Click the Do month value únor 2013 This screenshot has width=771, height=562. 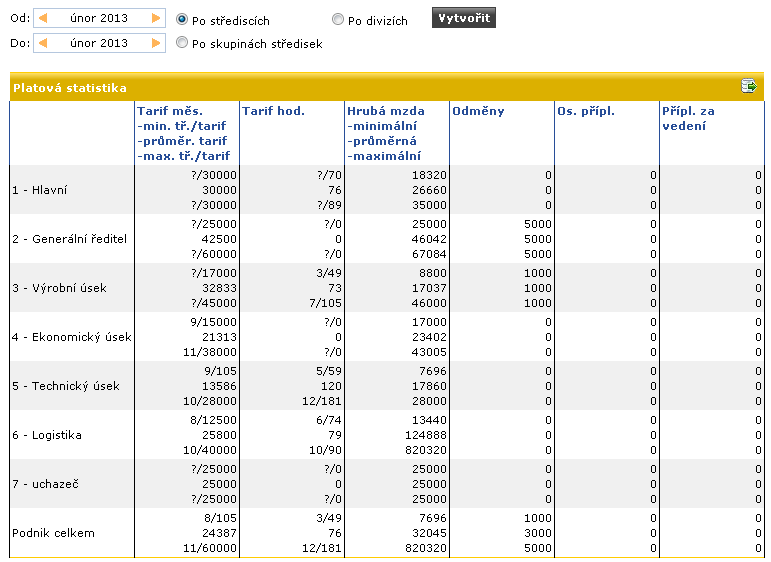coord(99,43)
